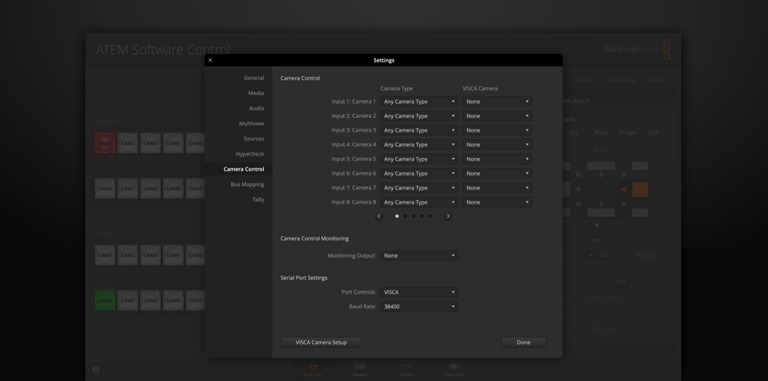The height and width of the screenshot is (381, 768).
Task: Choose Stinger transition style in ATEM window
Action: pyautogui.click(x=627, y=133)
